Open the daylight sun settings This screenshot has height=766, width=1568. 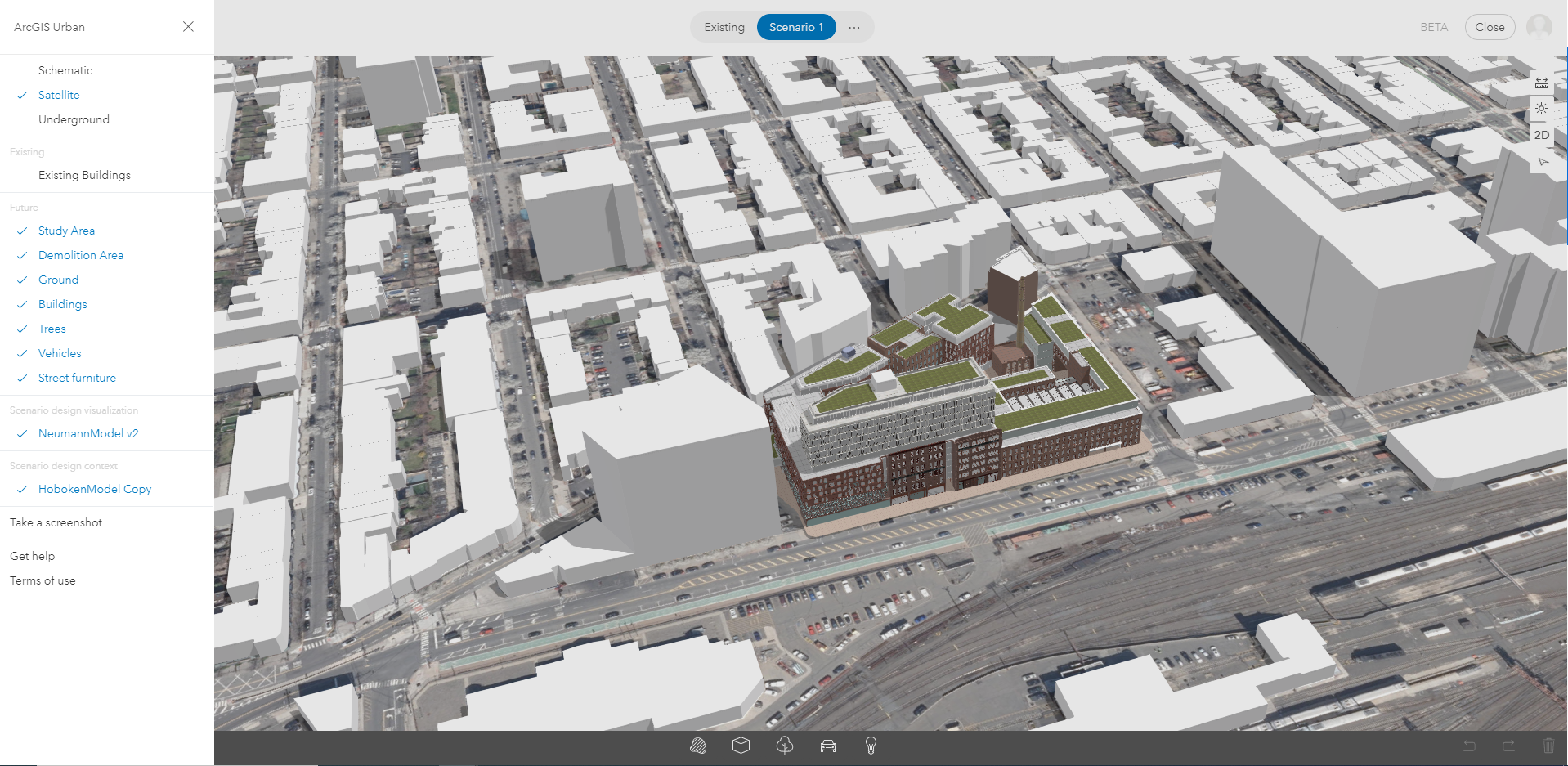[x=1542, y=109]
